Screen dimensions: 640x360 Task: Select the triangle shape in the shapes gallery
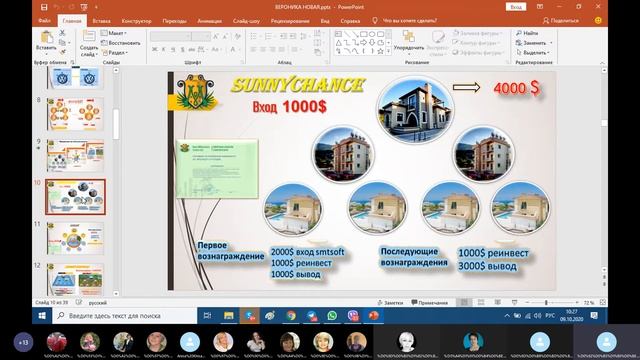click(x=338, y=42)
